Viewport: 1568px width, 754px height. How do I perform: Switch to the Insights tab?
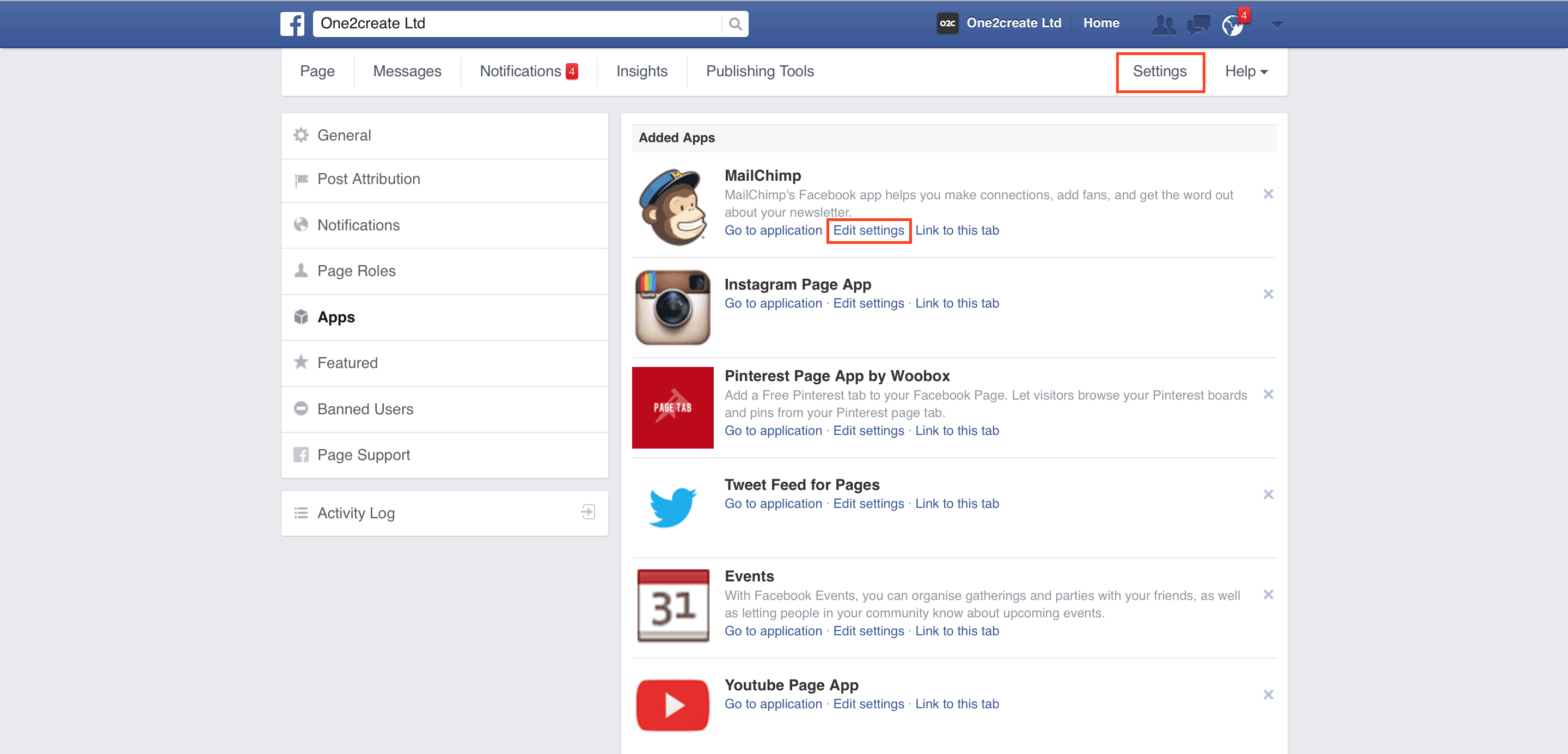[x=641, y=72]
